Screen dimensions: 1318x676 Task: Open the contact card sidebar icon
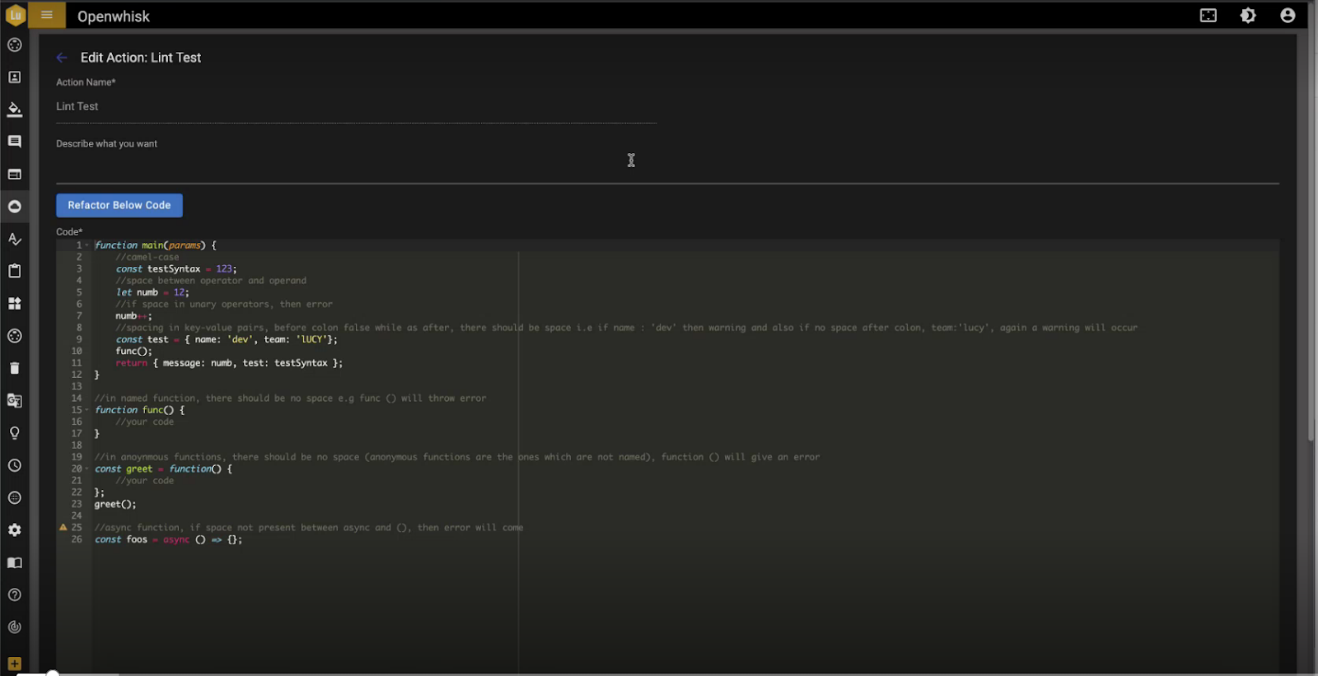click(15, 77)
